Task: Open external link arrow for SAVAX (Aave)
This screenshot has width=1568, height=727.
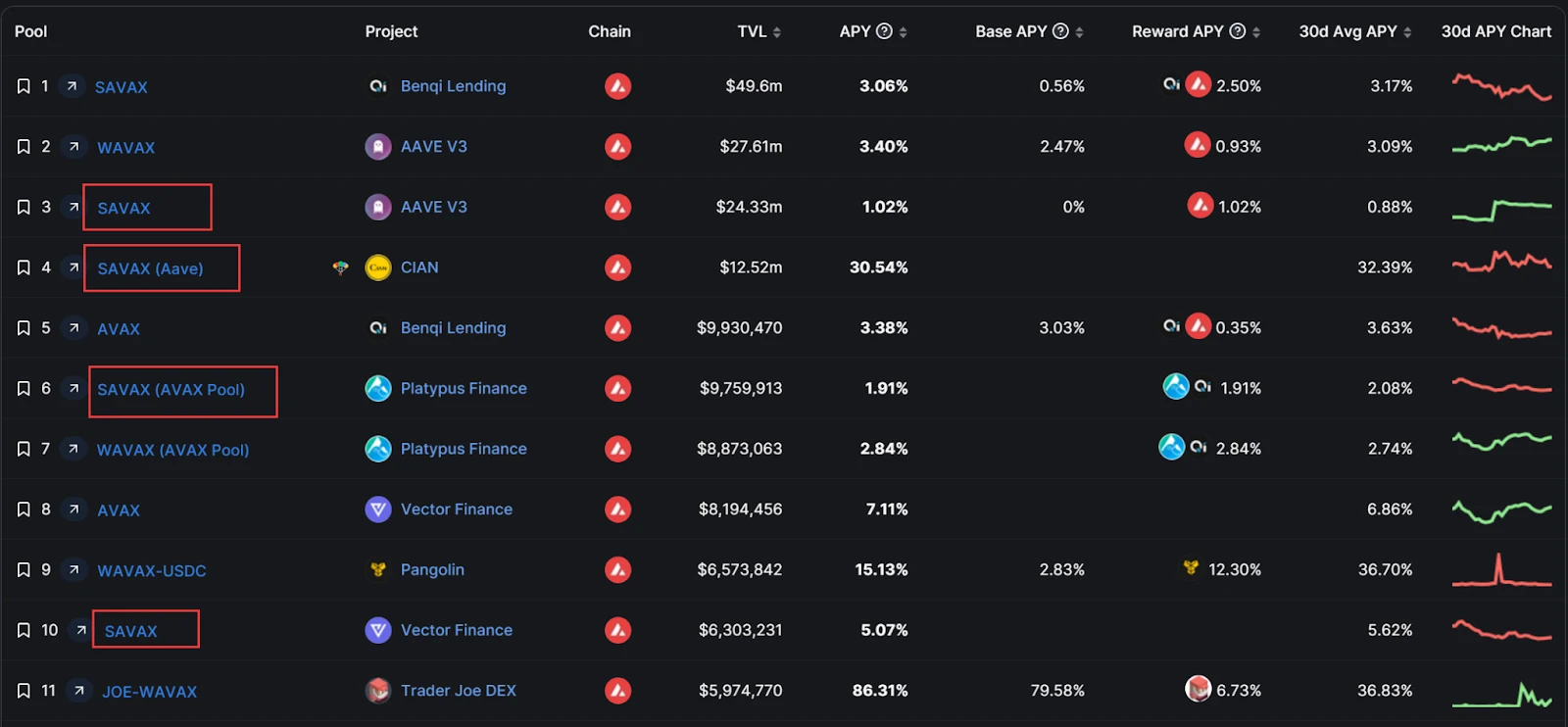Action: pyautogui.click(x=73, y=267)
